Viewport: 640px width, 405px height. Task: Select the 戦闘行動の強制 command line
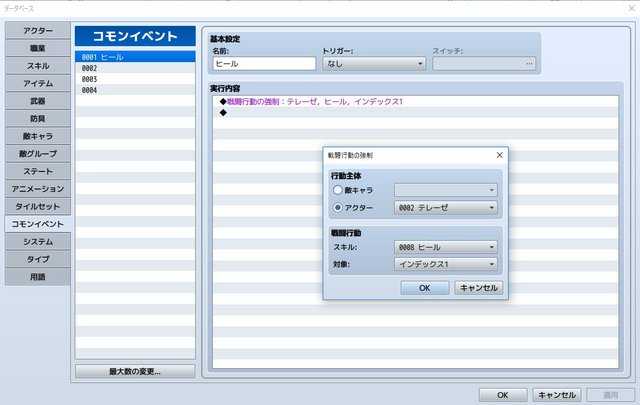[x=415, y=101]
